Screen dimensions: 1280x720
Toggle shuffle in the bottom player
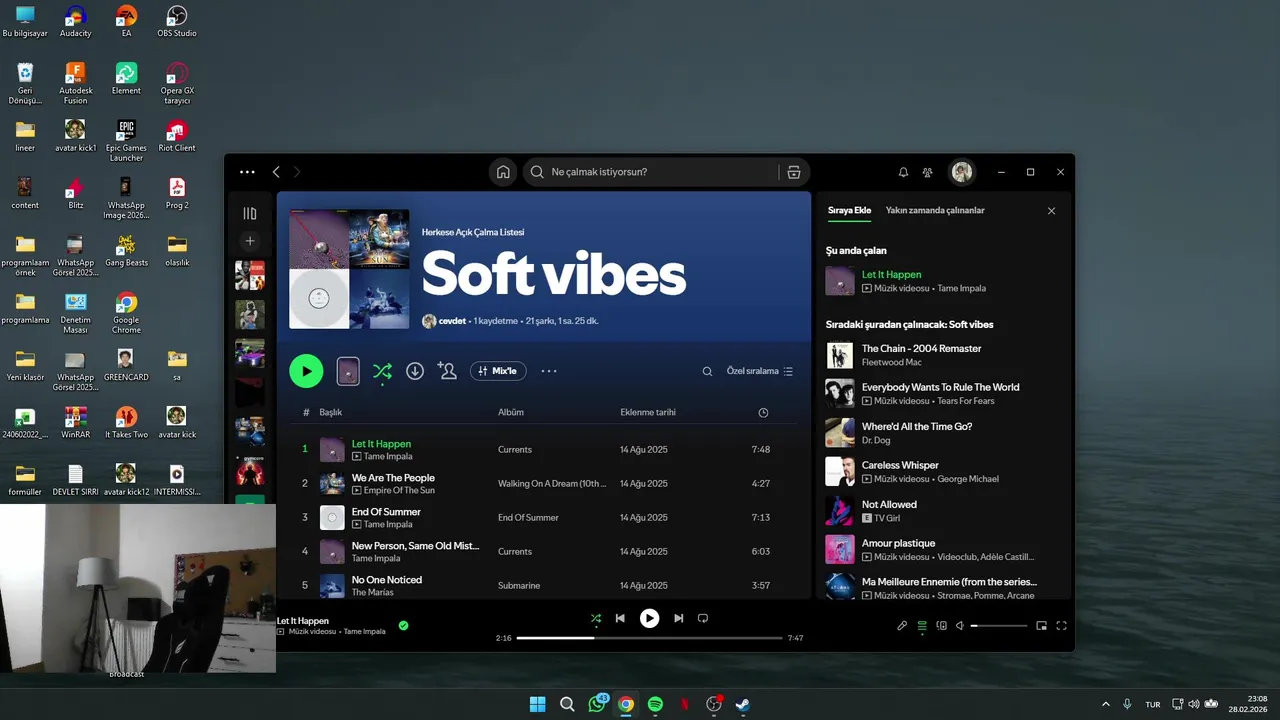pyautogui.click(x=596, y=618)
